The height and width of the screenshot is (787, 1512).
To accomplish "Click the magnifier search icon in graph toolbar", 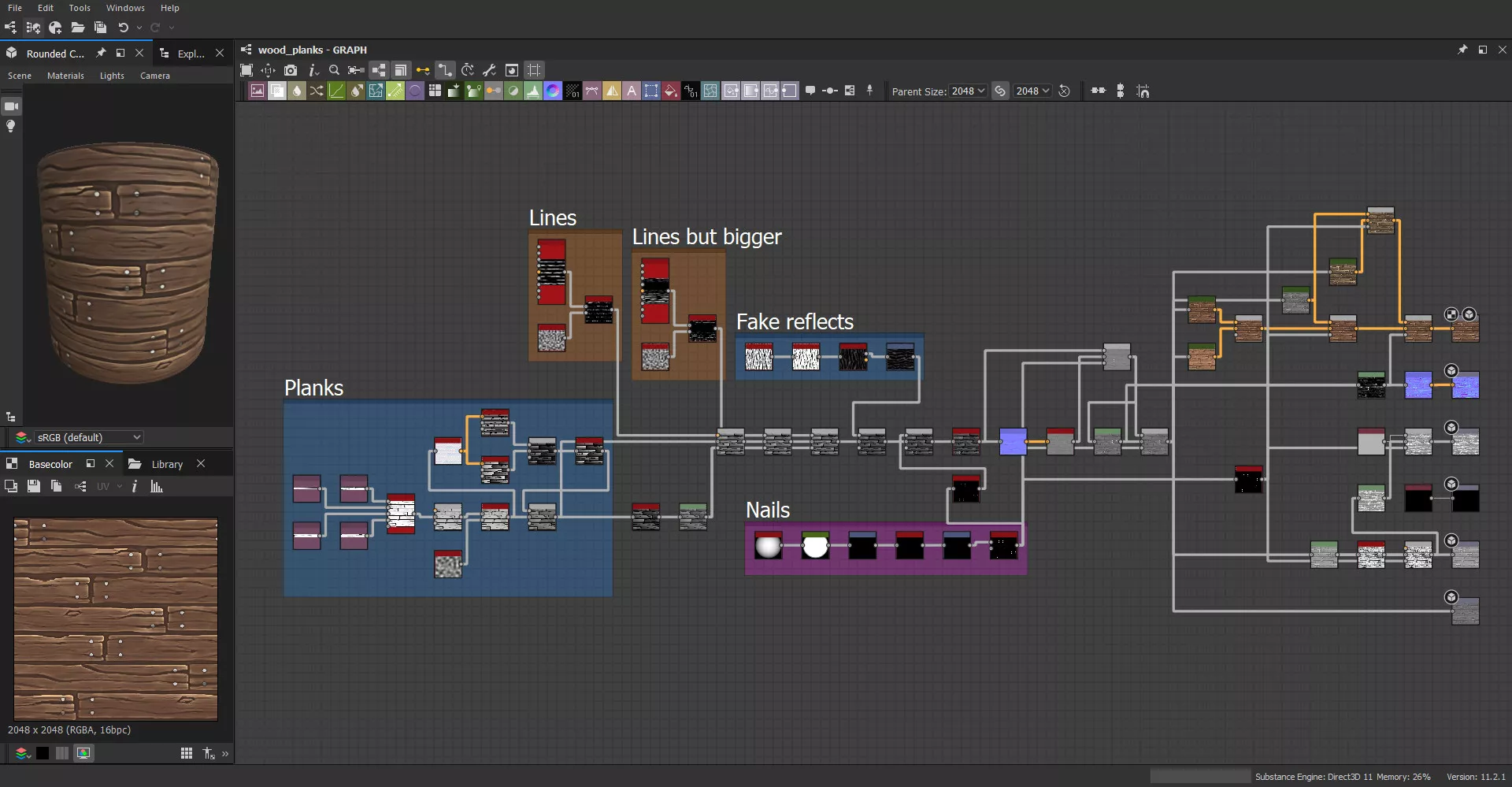I will tap(334, 70).
